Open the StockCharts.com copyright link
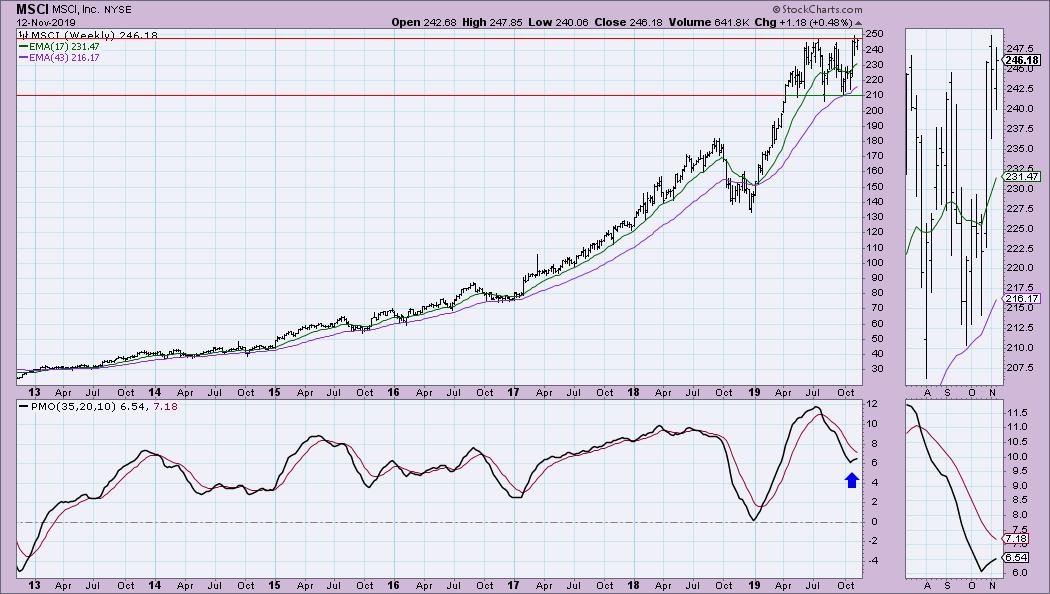The width and height of the screenshot is (1050, 594). [817, 9]
